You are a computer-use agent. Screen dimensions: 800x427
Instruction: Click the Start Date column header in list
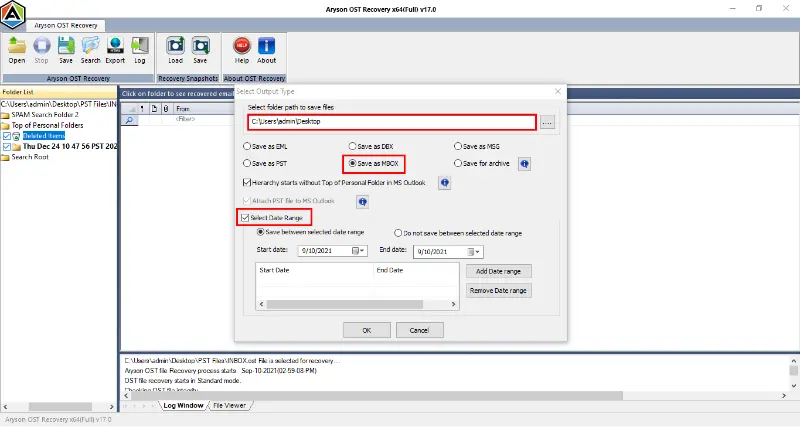[314, 270]
